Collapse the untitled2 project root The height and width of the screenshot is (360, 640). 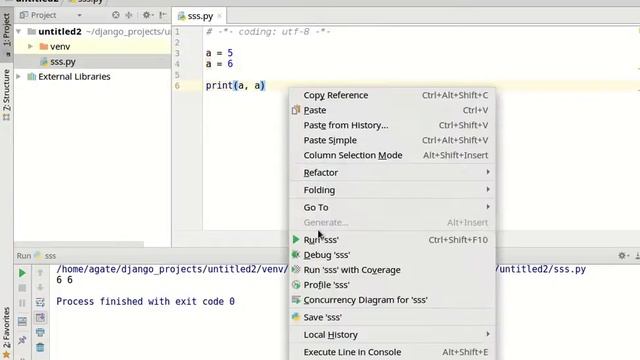(18, 31)
